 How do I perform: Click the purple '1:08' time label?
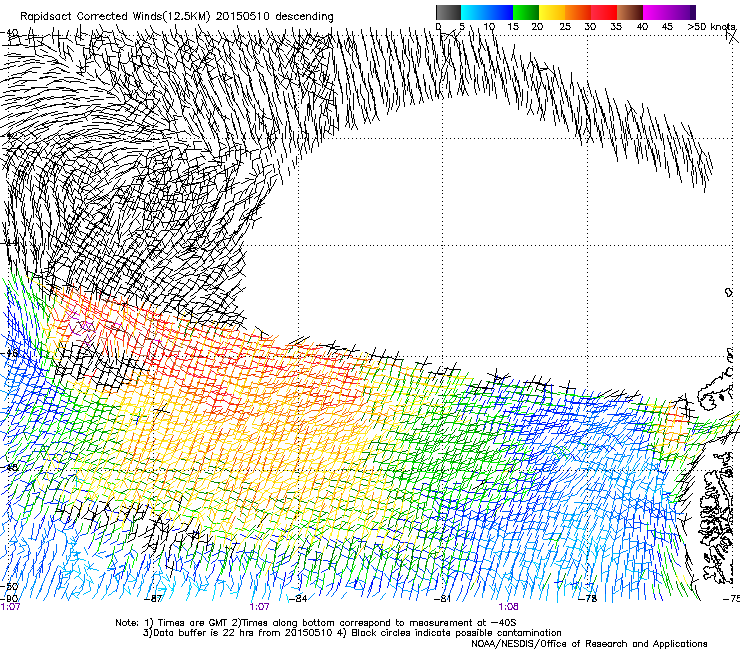tap(508, 607)
